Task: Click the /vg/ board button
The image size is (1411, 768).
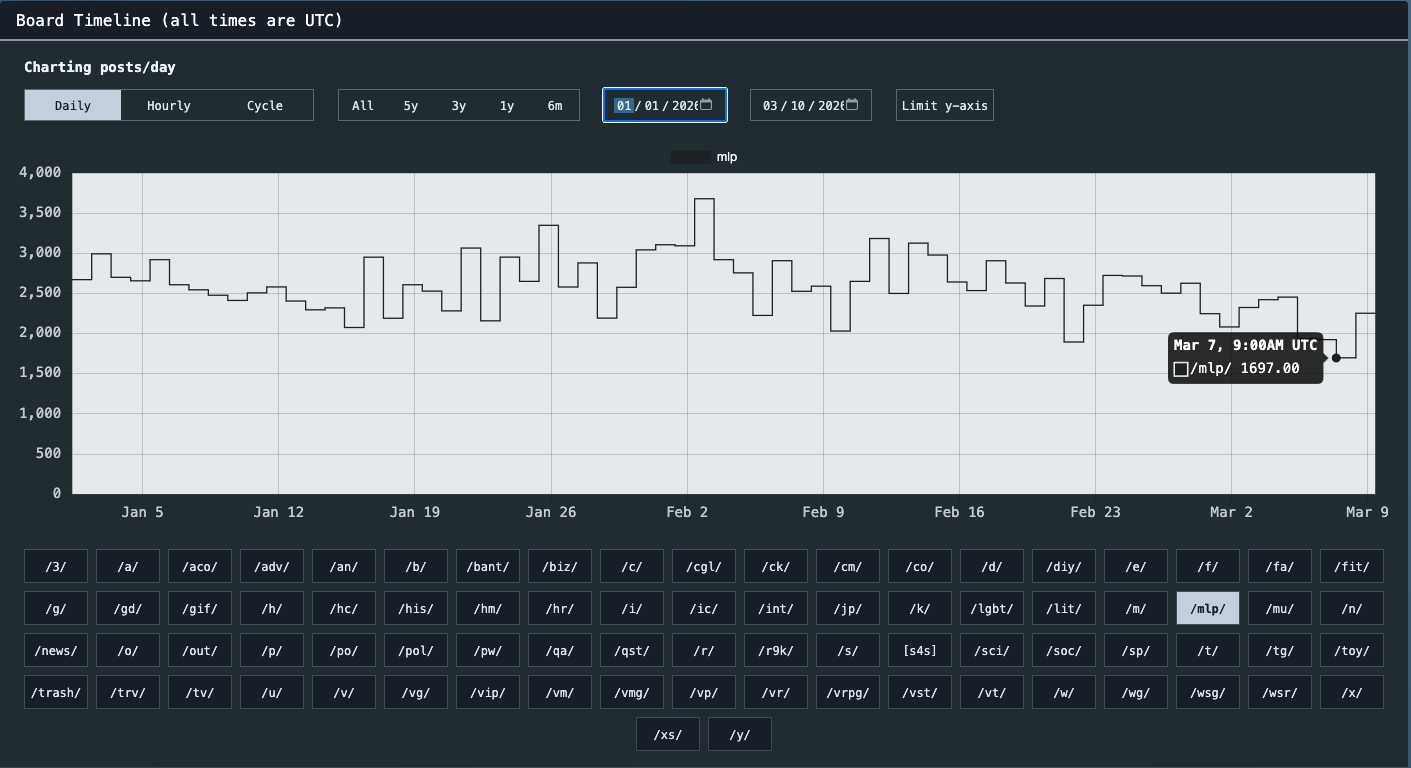Action: (416, 692)
